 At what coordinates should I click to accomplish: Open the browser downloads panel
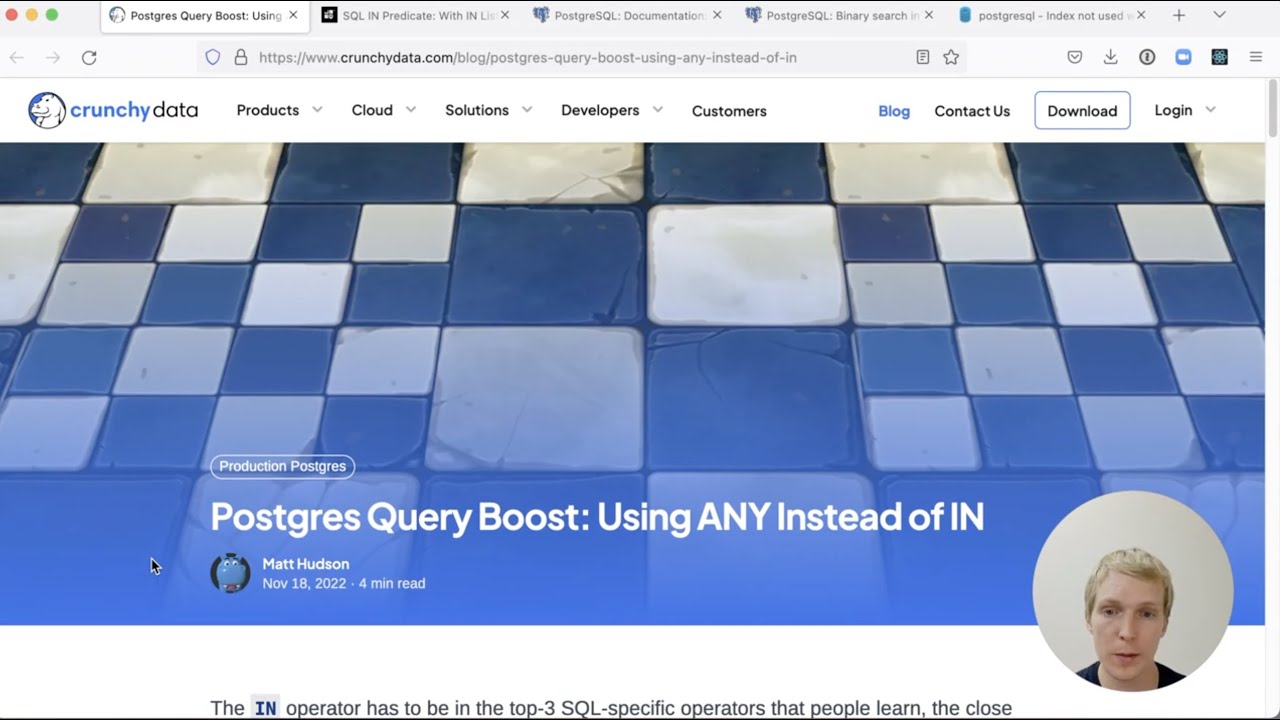coord(1111,57)
